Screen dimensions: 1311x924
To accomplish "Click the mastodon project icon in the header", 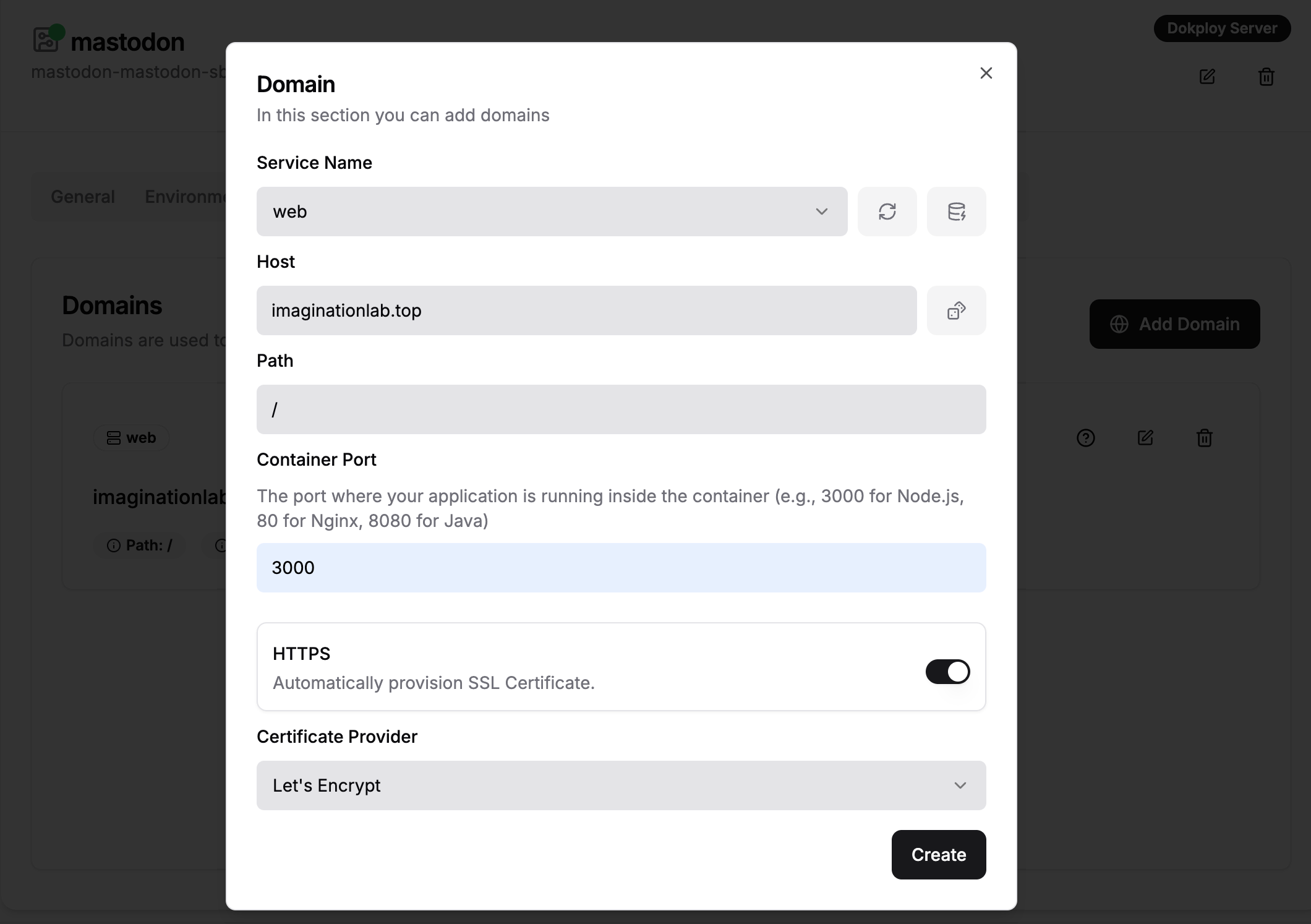I will click(46, 40).
